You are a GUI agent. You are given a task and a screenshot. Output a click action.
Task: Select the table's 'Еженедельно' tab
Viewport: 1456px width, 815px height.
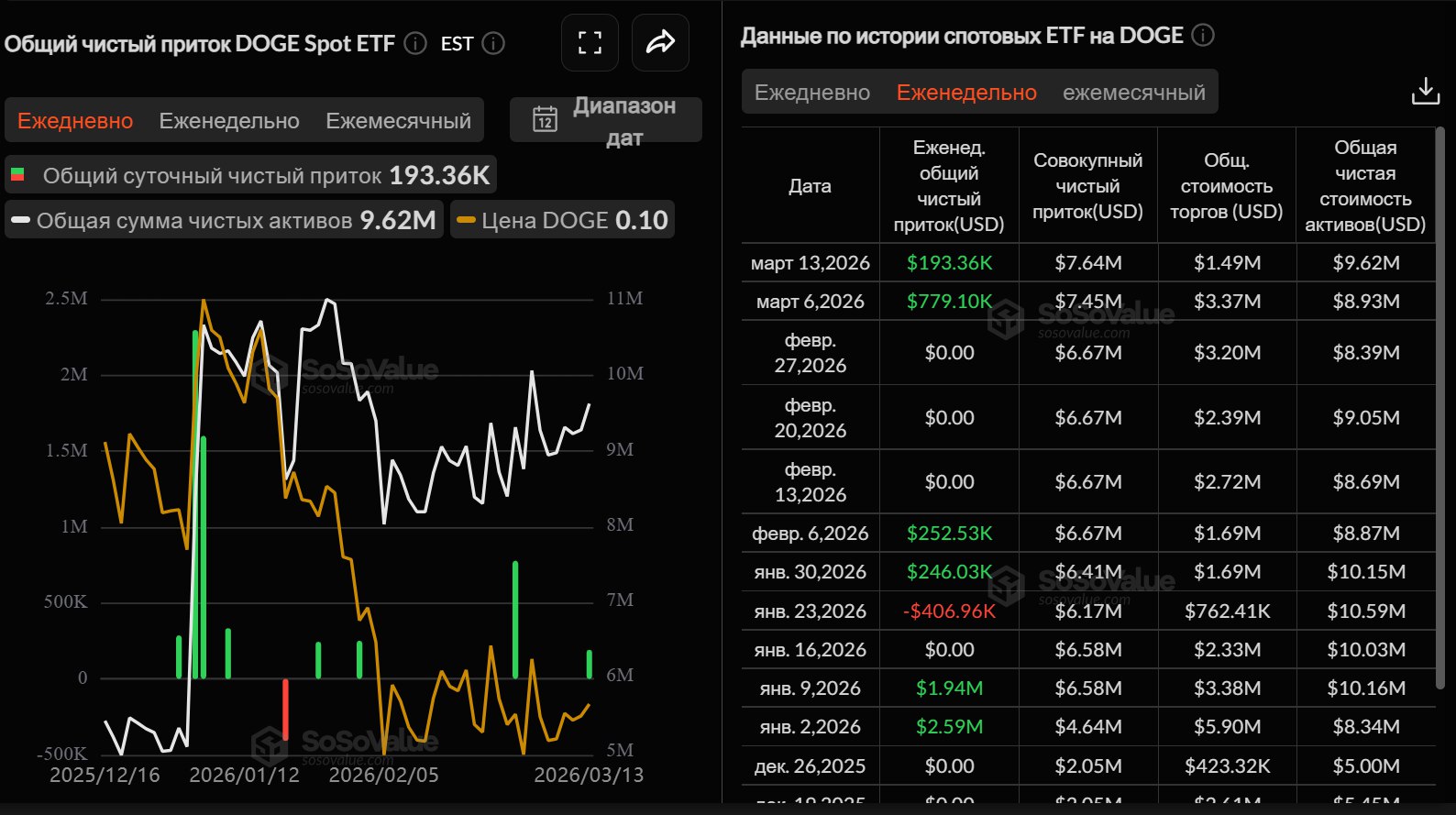pyautogui.click(x=966, y=93)
